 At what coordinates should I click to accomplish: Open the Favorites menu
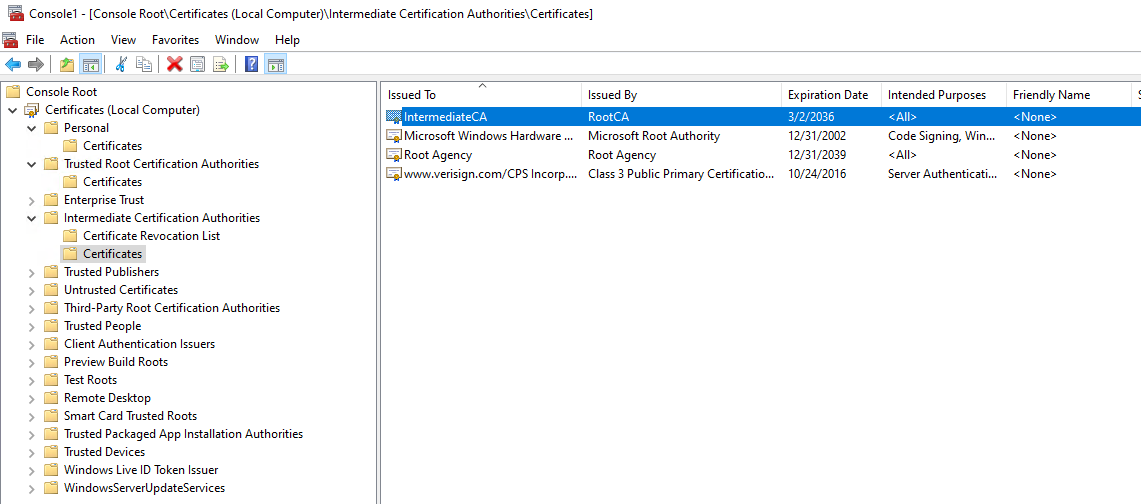pos(175,40)
